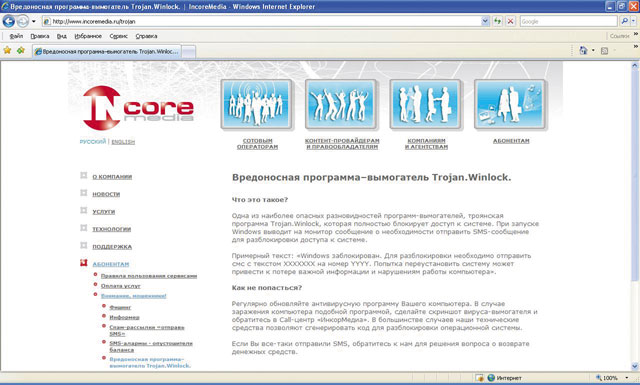Click the Сотовым операторам crowd image

click(x=256, y=104)
